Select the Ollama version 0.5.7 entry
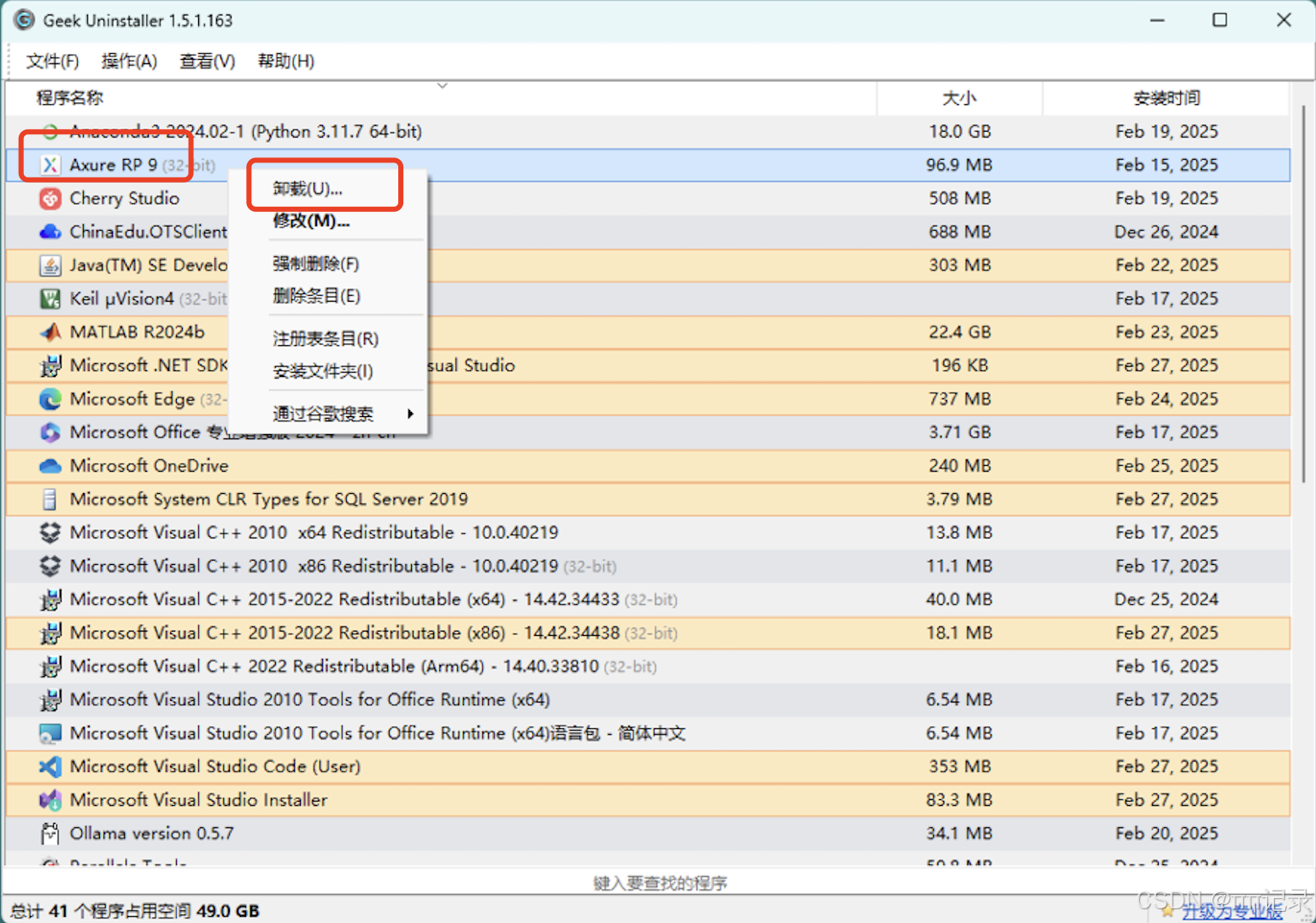Screen dimensions: 1316x923 coord(151,833)
